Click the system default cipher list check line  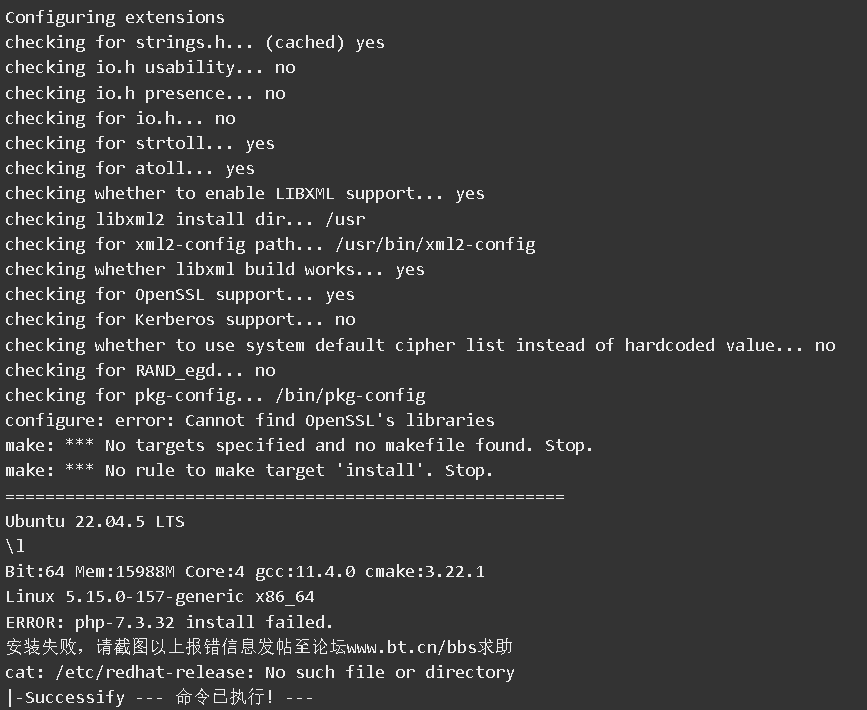pos(420,345)
